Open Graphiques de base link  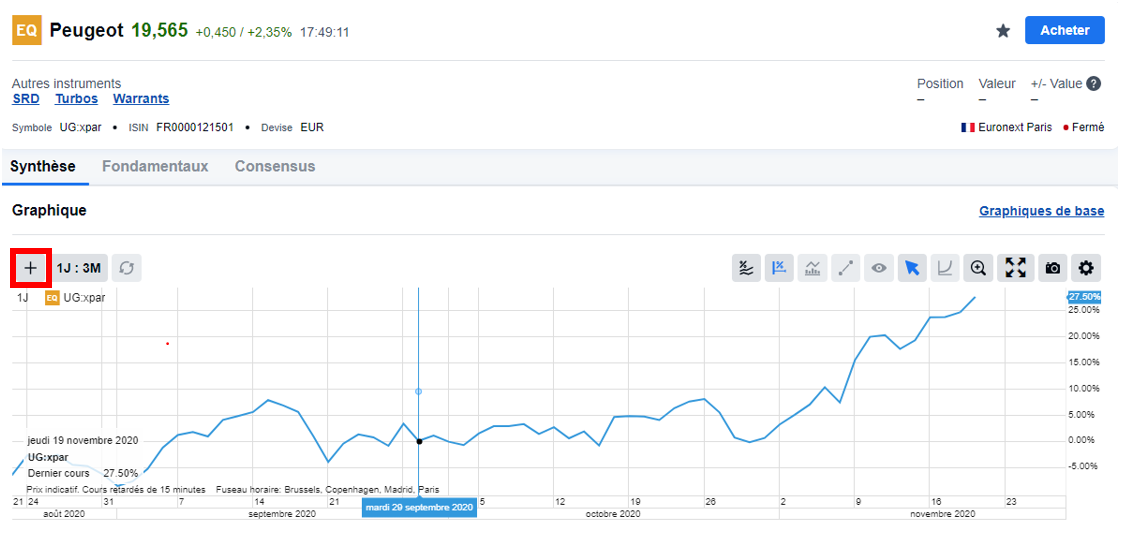1042,211
